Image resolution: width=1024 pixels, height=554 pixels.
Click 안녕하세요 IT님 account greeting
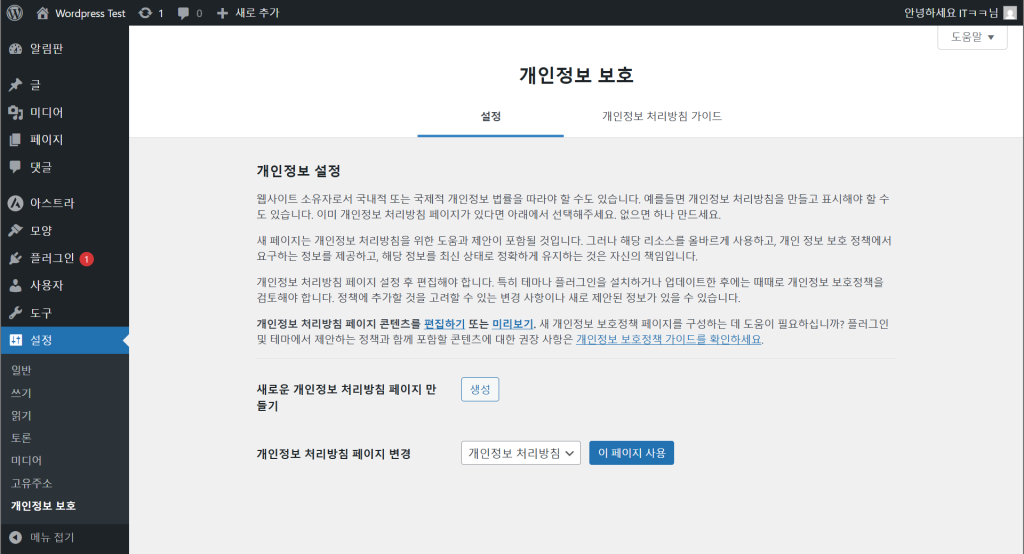pos(951,13)
